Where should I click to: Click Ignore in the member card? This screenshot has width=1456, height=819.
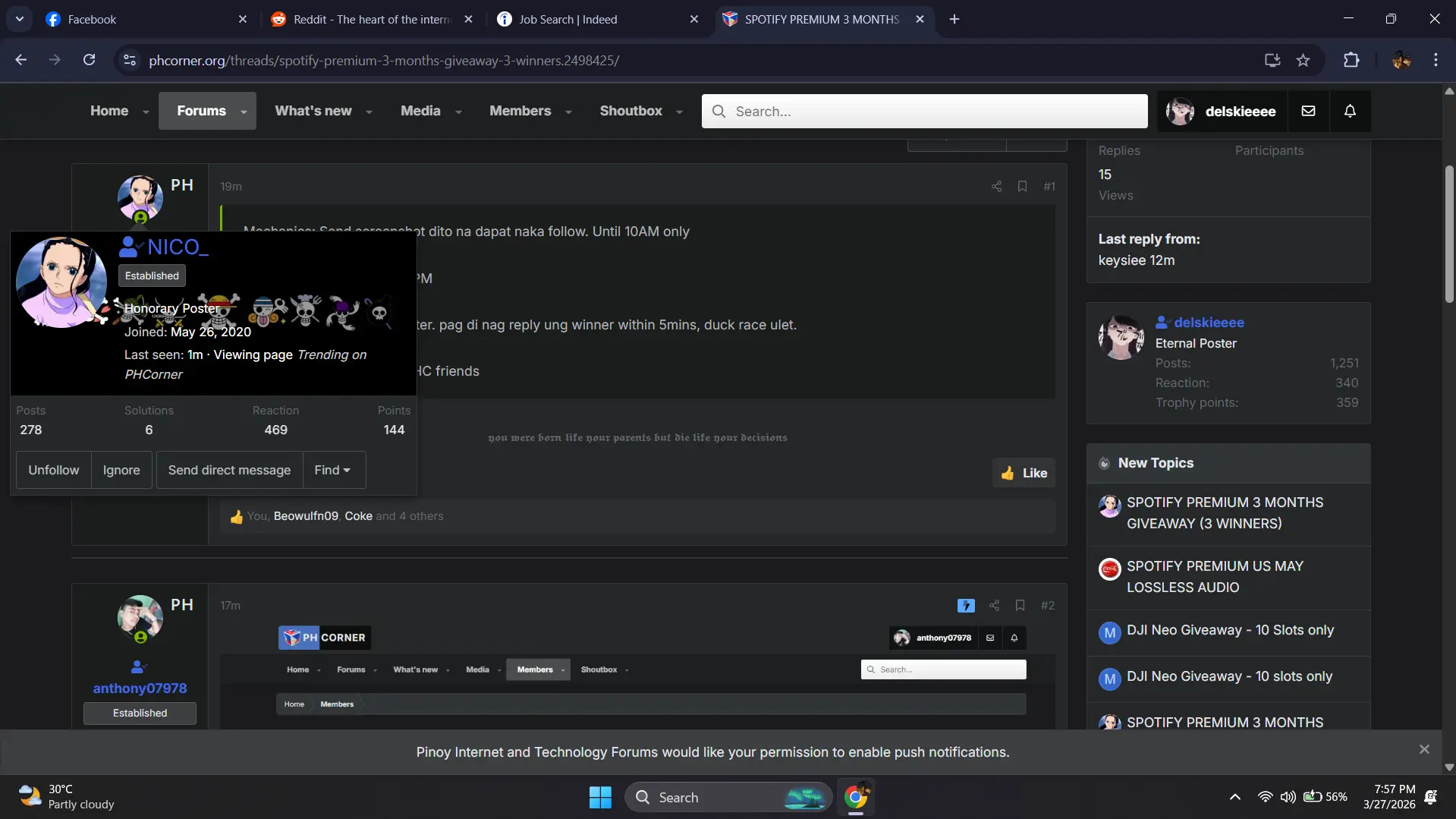(121, 471)
